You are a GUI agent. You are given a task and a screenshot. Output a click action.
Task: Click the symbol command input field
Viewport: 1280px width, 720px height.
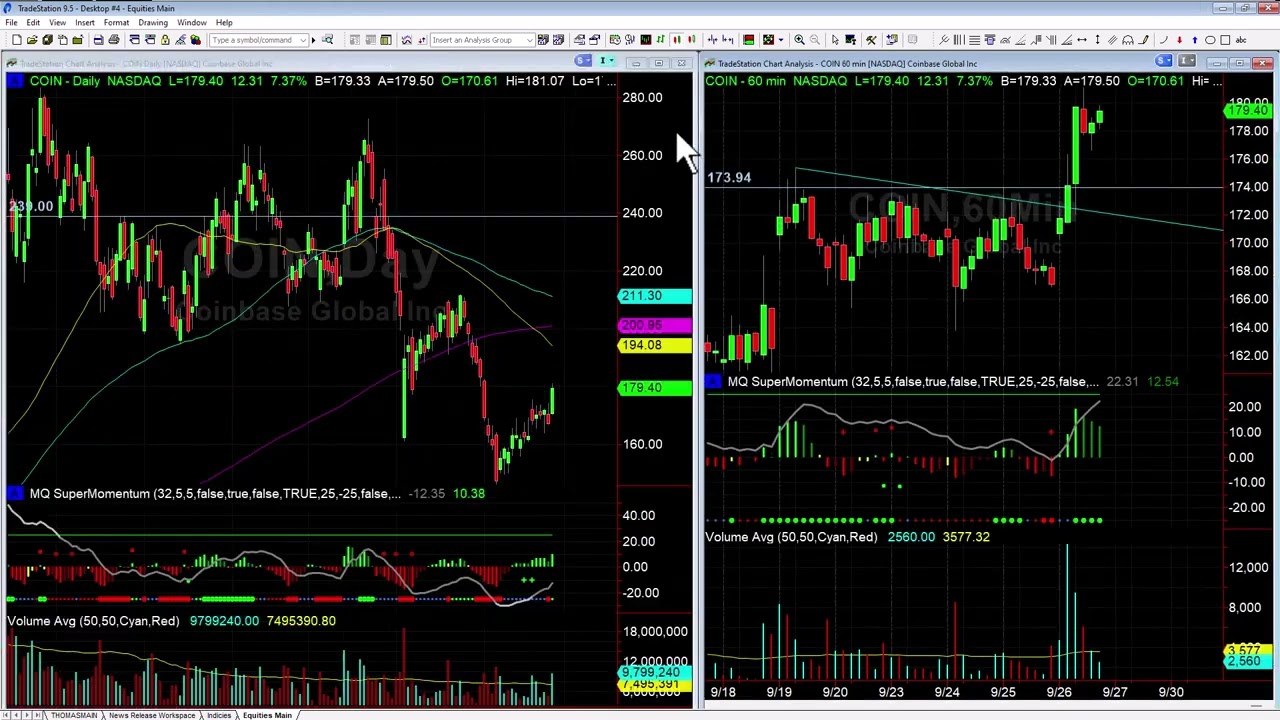[x=255, y=40]
